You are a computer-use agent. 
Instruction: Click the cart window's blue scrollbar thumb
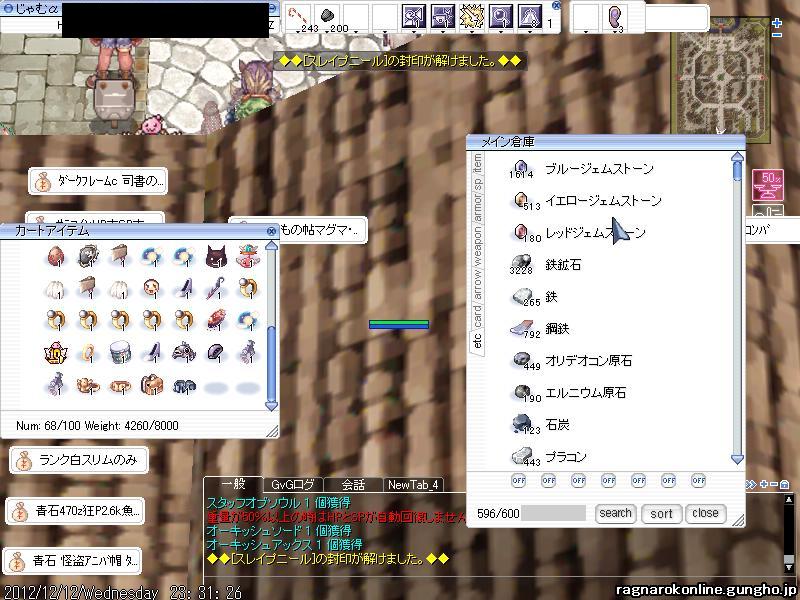point(271,363)
